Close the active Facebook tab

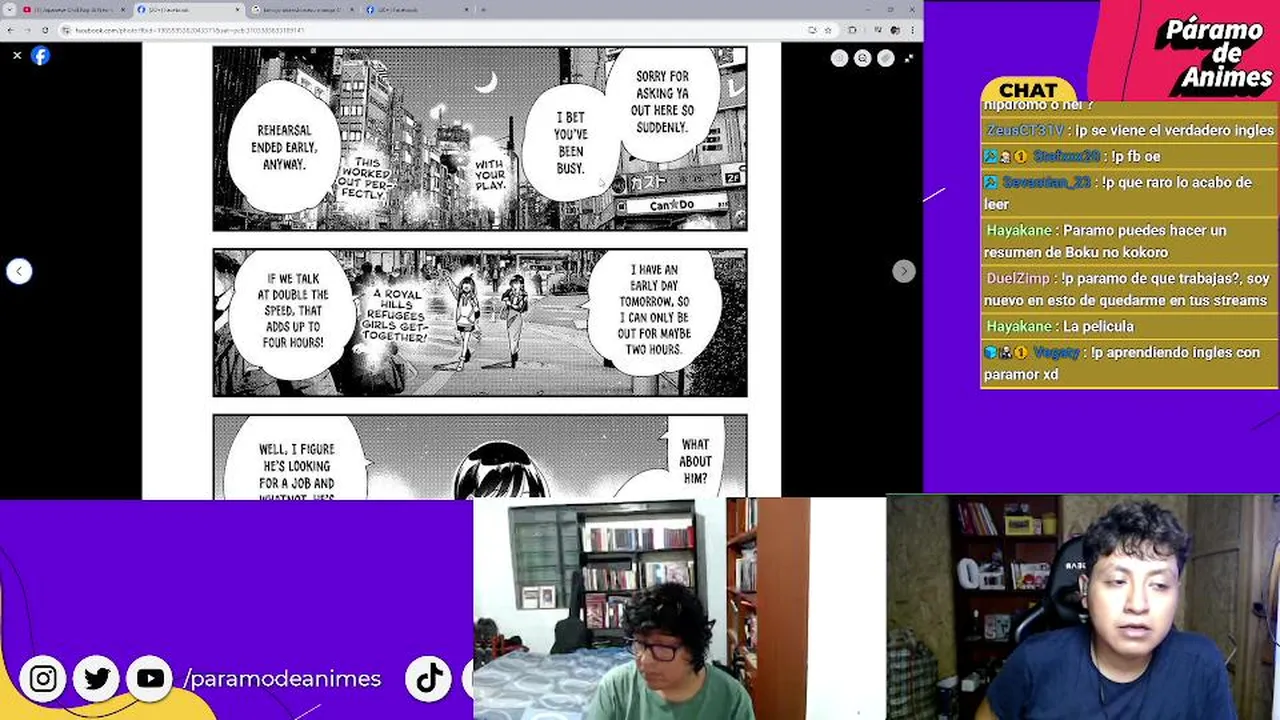click(x=238, y=11)
